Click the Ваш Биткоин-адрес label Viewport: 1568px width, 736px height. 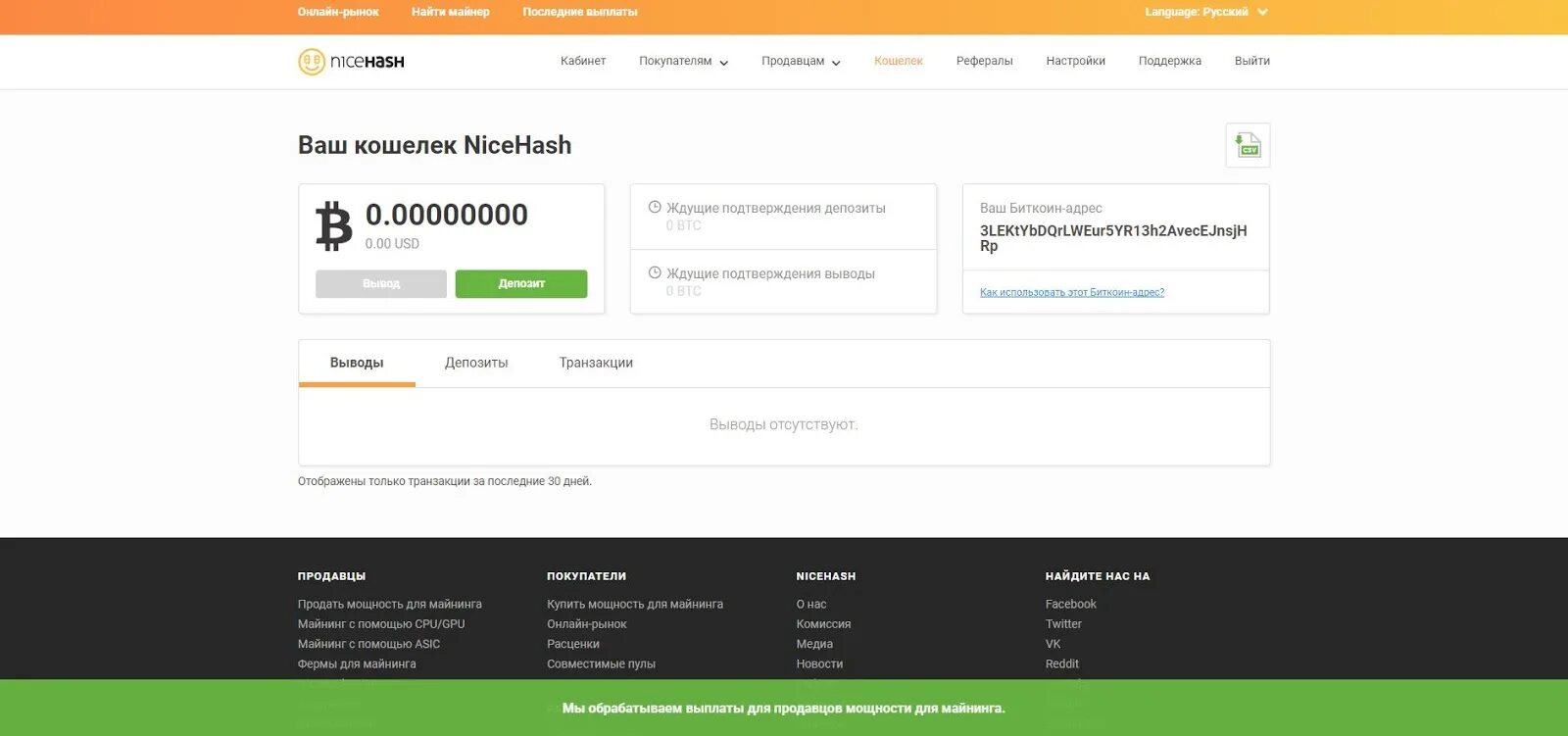click(x=1041, y=208)
